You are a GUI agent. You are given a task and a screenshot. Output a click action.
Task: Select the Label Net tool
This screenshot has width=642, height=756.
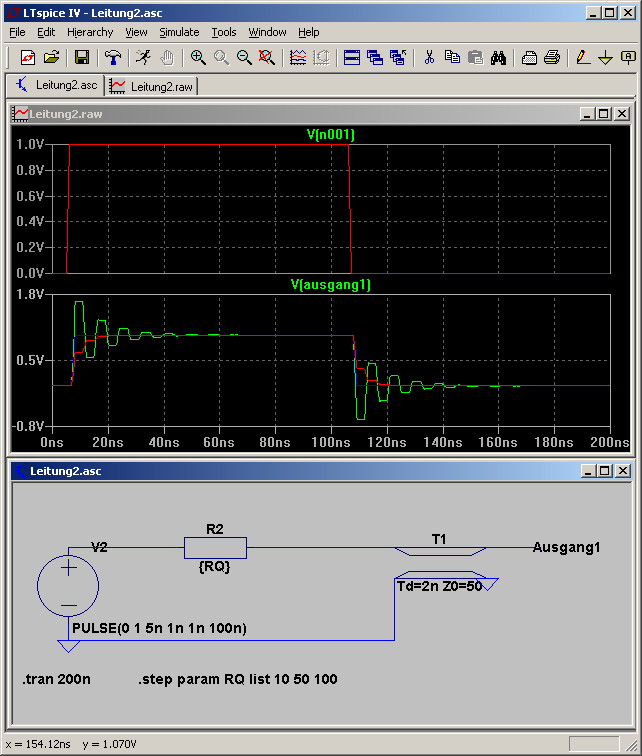coord(628,57)
